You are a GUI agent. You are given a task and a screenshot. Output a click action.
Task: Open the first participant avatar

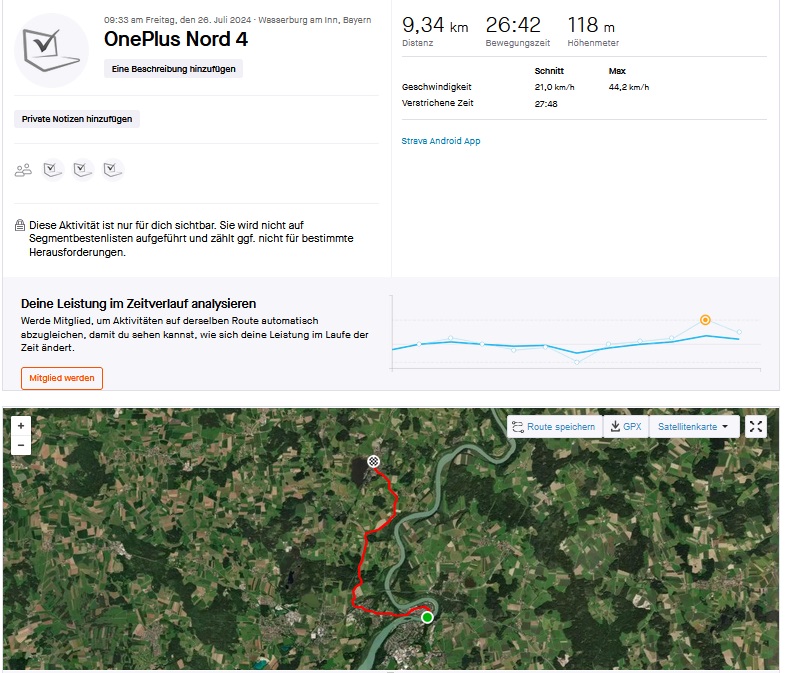tap(54, 169)
